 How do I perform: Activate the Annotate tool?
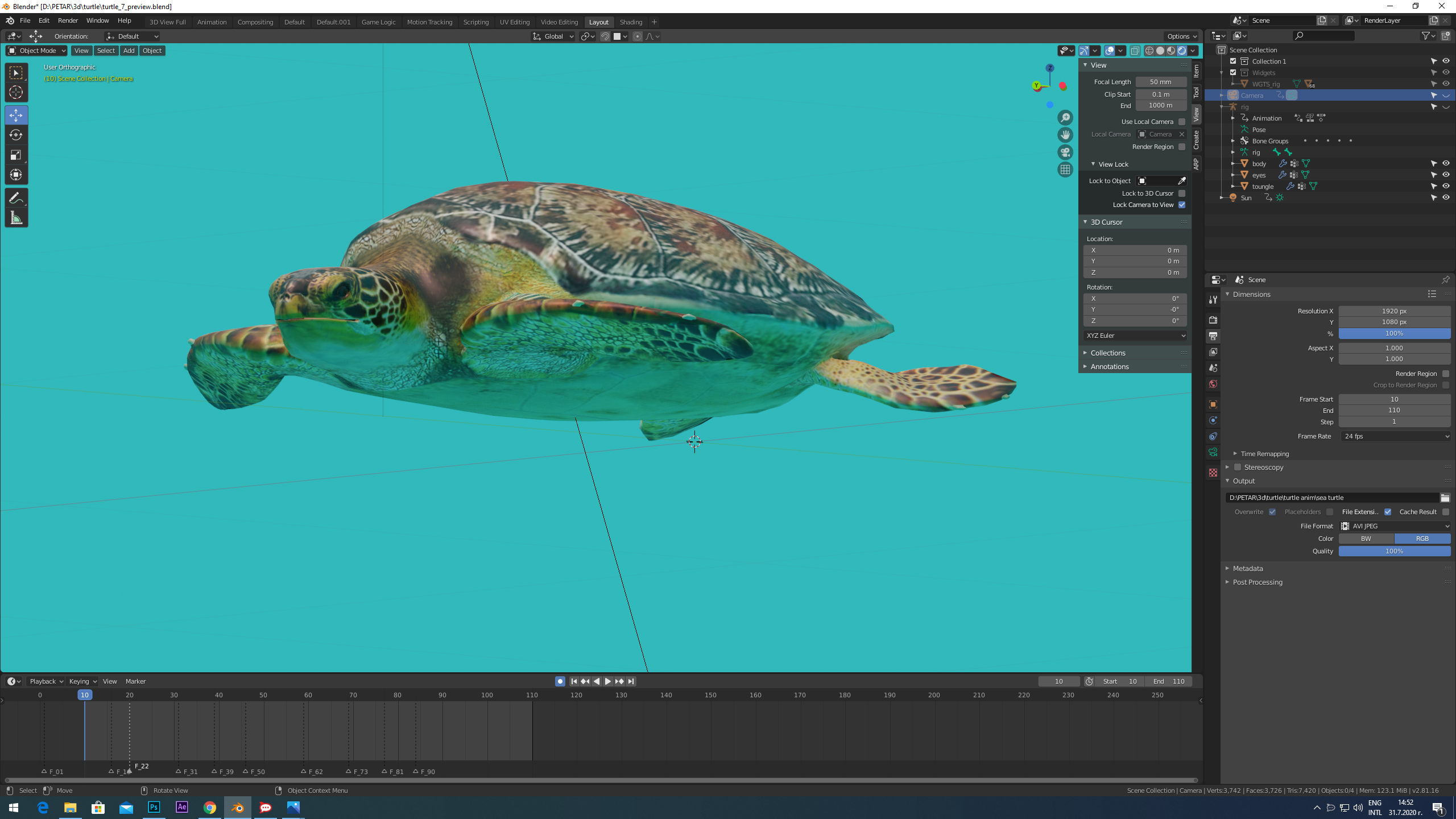click(16, 197)
